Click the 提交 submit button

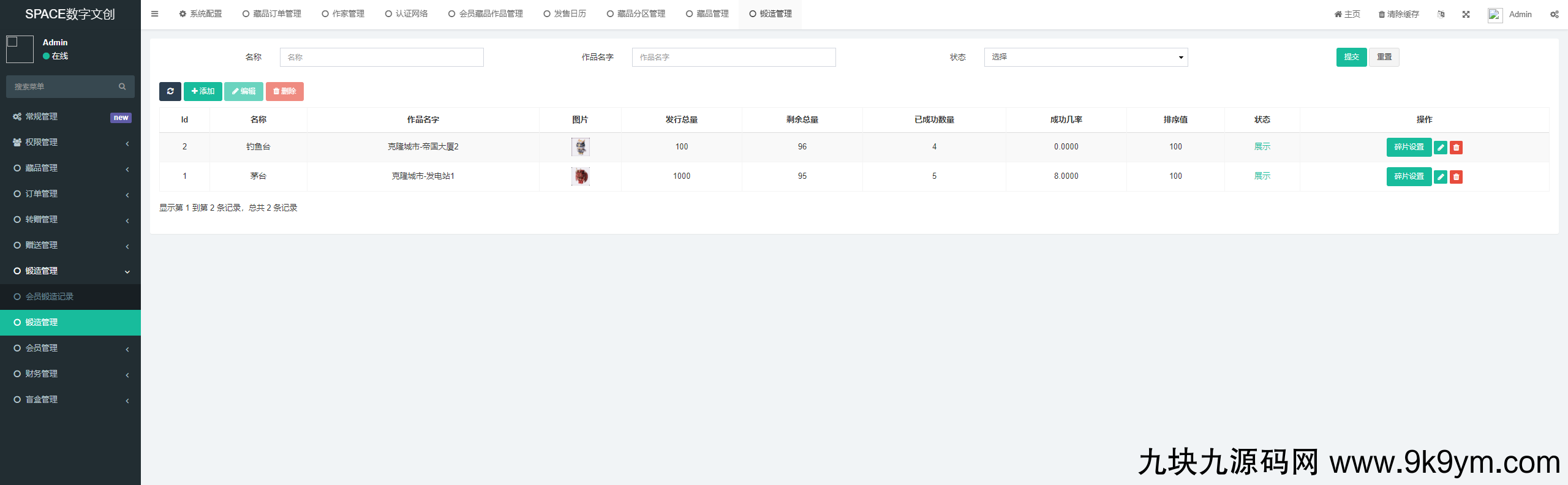[x=1351, y=57]
